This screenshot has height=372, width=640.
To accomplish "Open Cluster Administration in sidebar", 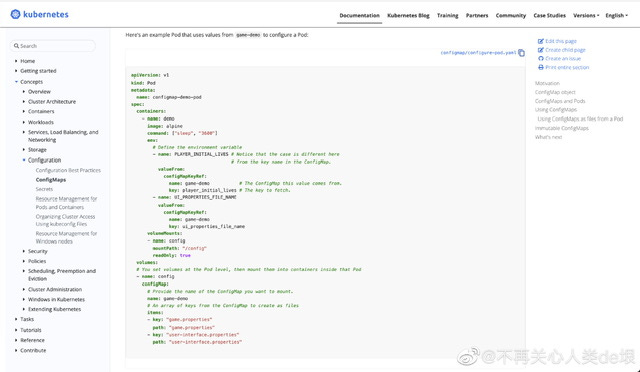I will (x=55, y=290).
